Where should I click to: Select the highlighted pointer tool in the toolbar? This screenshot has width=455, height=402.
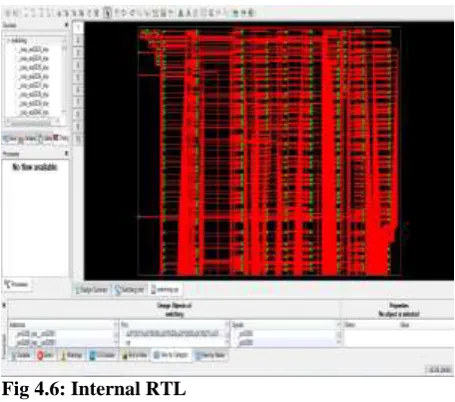(x=107, y=13)
